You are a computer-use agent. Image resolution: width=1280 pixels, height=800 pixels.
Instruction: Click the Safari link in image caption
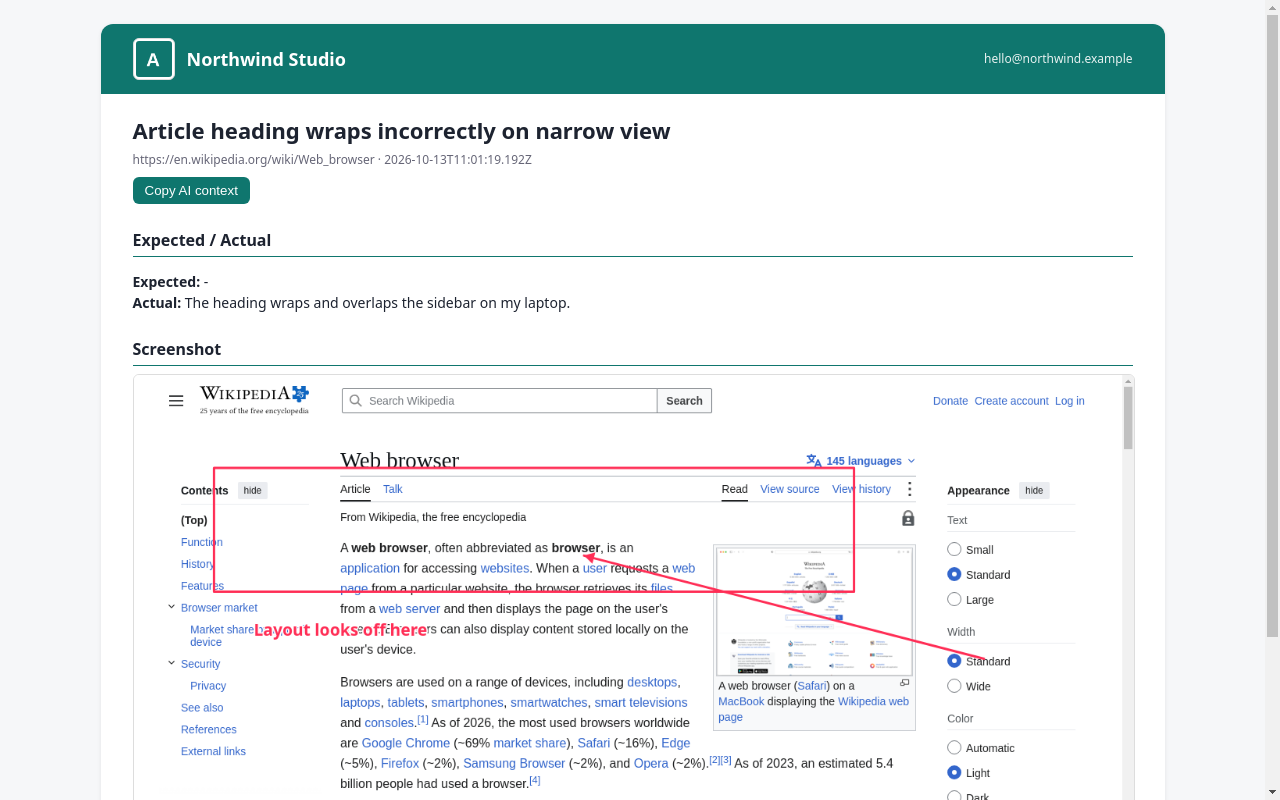[x=812, y=686]
